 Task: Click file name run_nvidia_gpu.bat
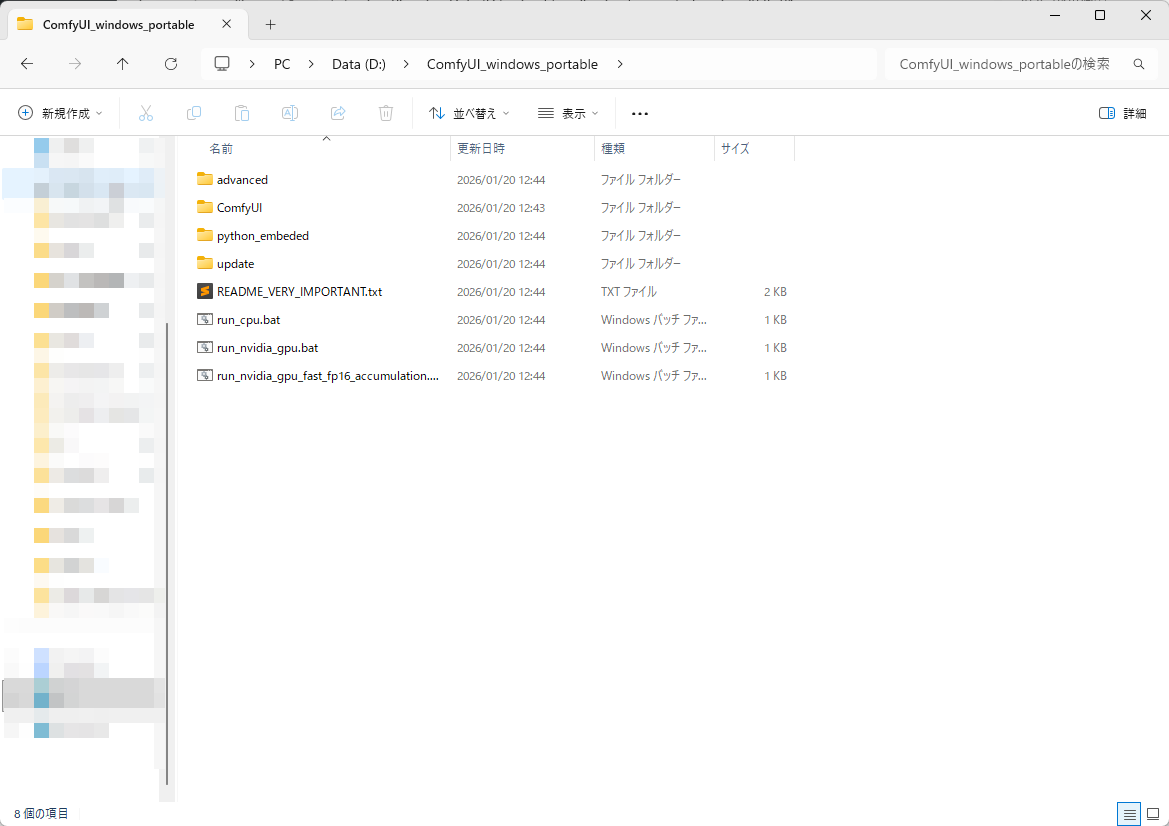tap(268, 348)
